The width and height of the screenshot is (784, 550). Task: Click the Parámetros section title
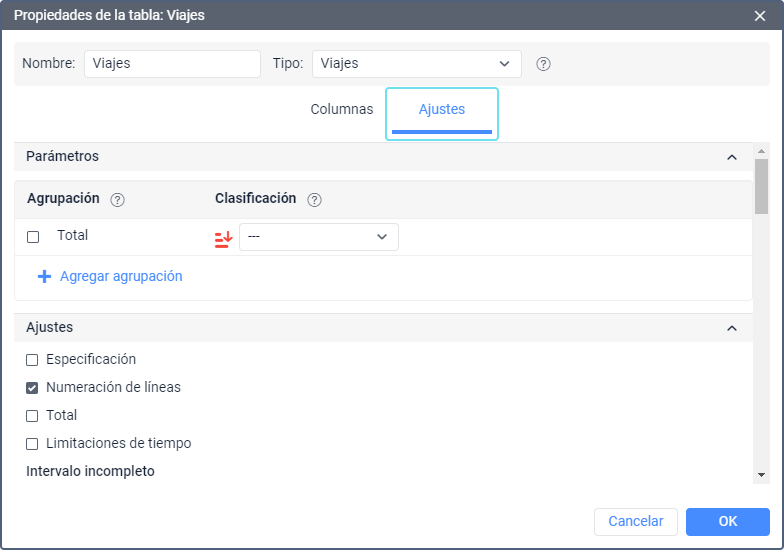[62, 156]
